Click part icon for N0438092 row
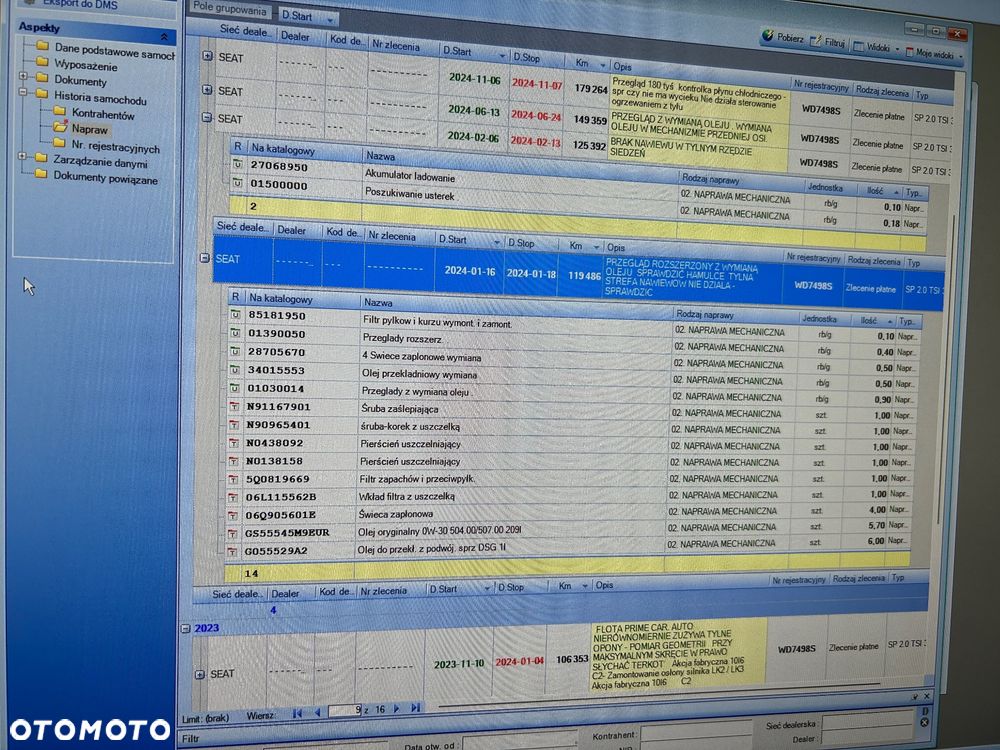Image resolution: width=1000 pixels, height=750 pixels. click(234, 443)
